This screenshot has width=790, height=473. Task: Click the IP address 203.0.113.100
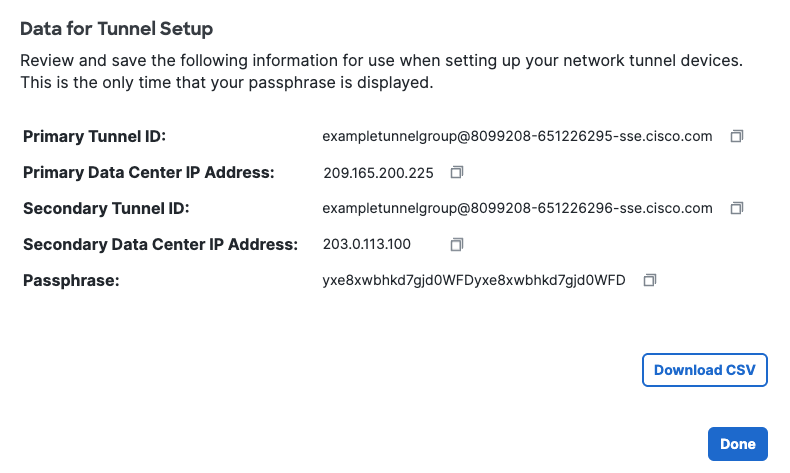(367, 244)
